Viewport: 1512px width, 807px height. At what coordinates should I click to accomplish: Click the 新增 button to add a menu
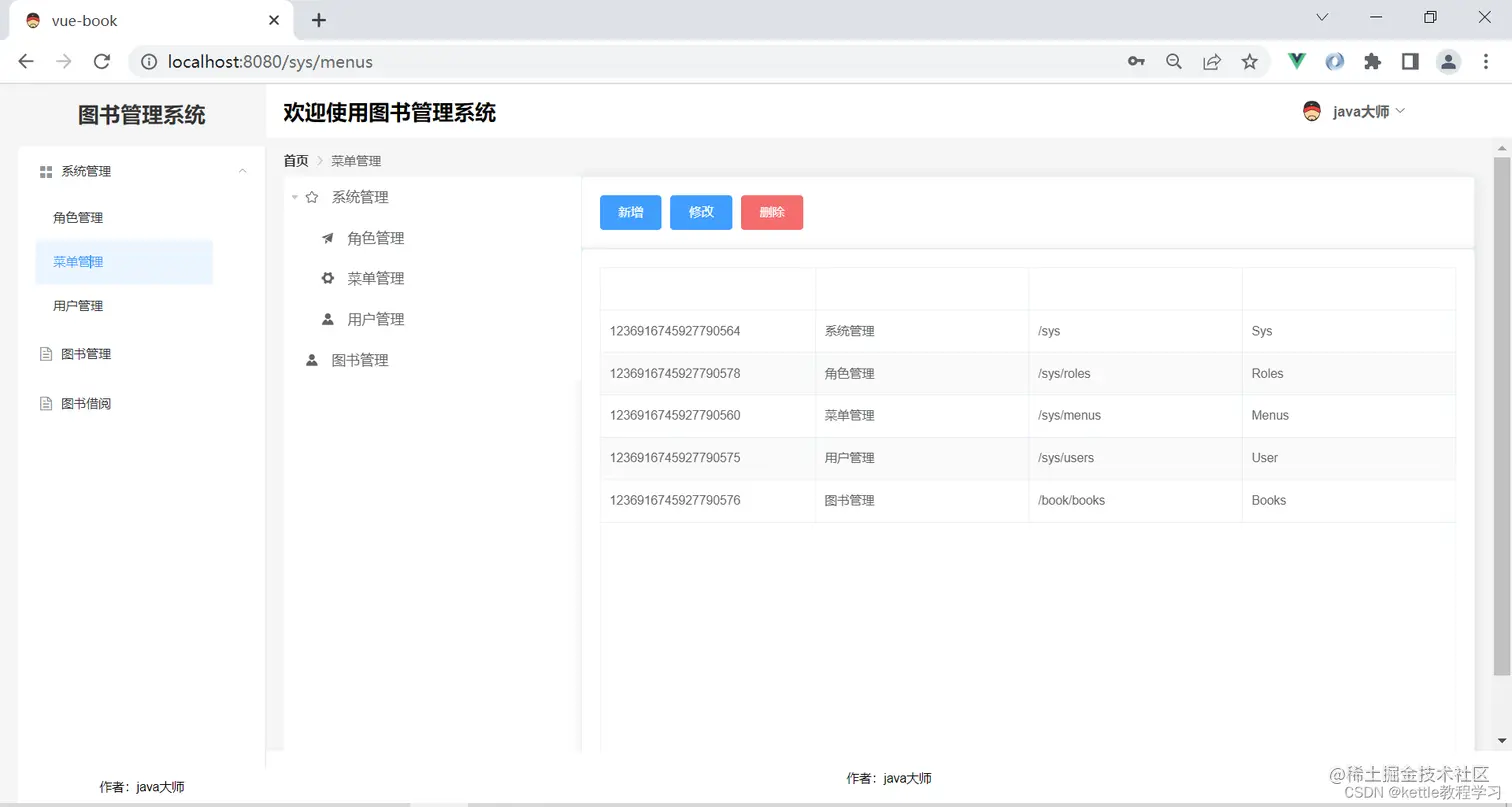point(630,212)
